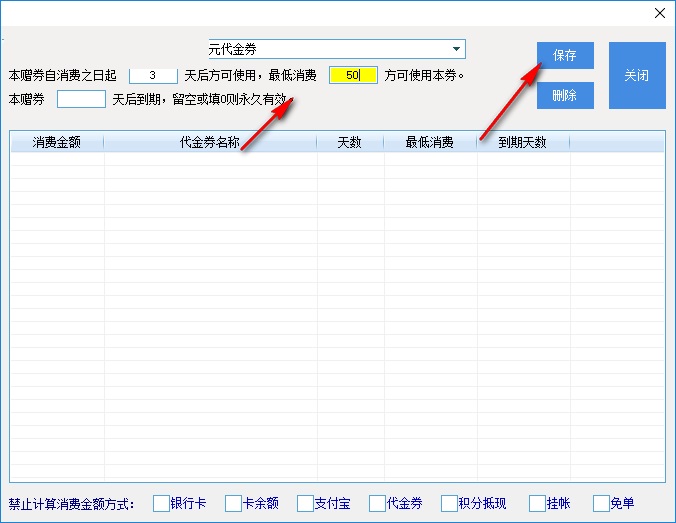This screenshot has height=523, width=676.
Task: Click the text 天后方可使用，最低消费
Action: [250, 75]
